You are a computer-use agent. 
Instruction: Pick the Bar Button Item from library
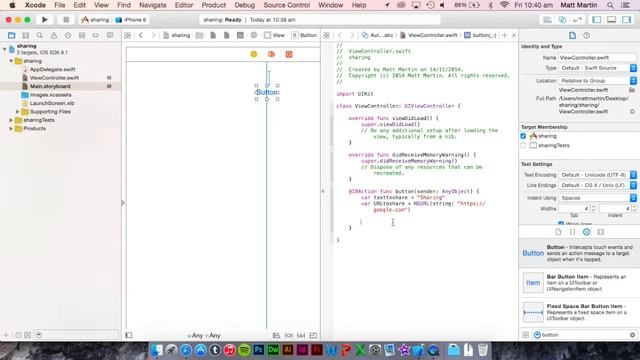pyautogui.click(x=578, y=283)
